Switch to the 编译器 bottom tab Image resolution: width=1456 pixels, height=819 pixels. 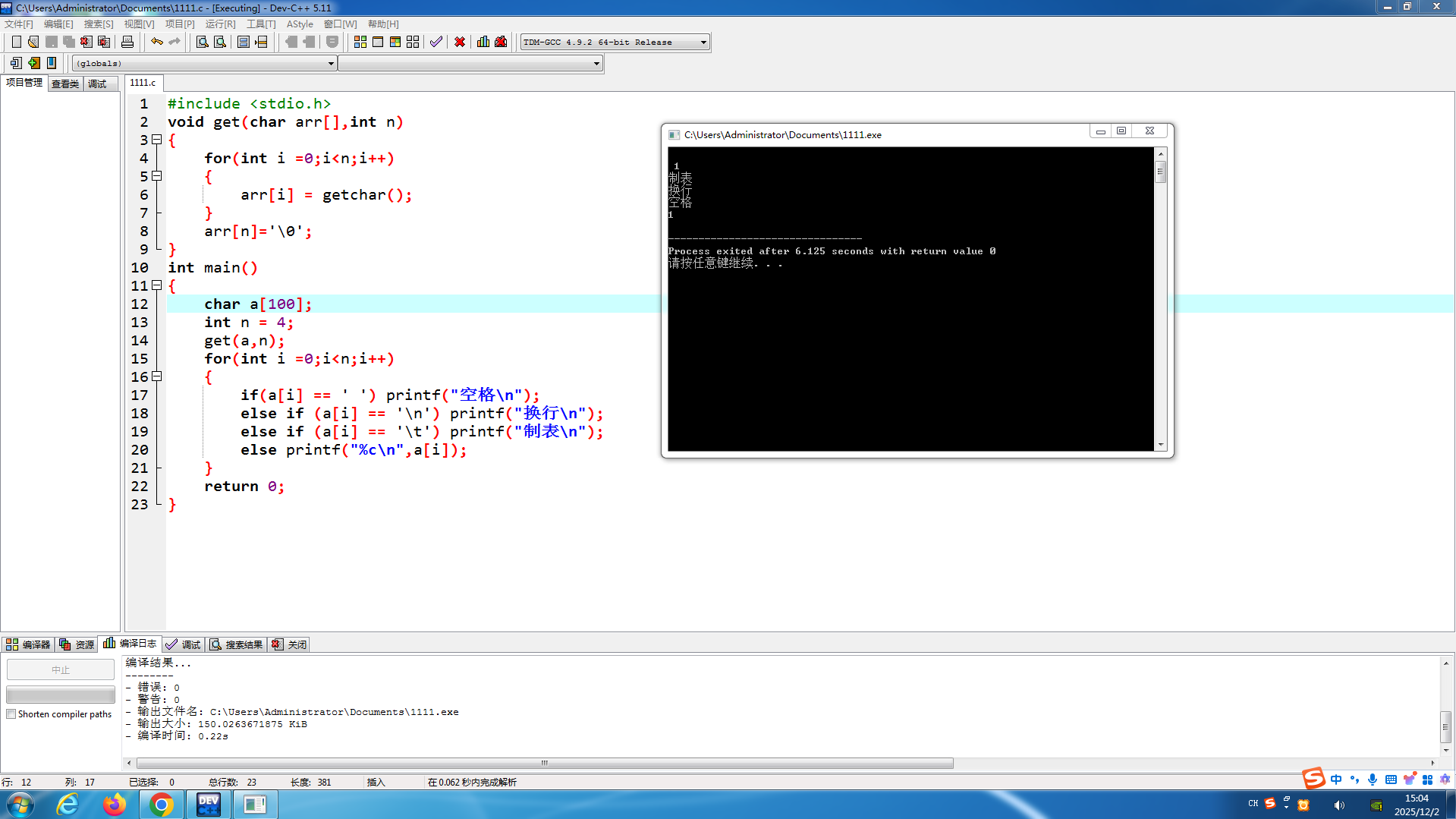coord(28,644)
